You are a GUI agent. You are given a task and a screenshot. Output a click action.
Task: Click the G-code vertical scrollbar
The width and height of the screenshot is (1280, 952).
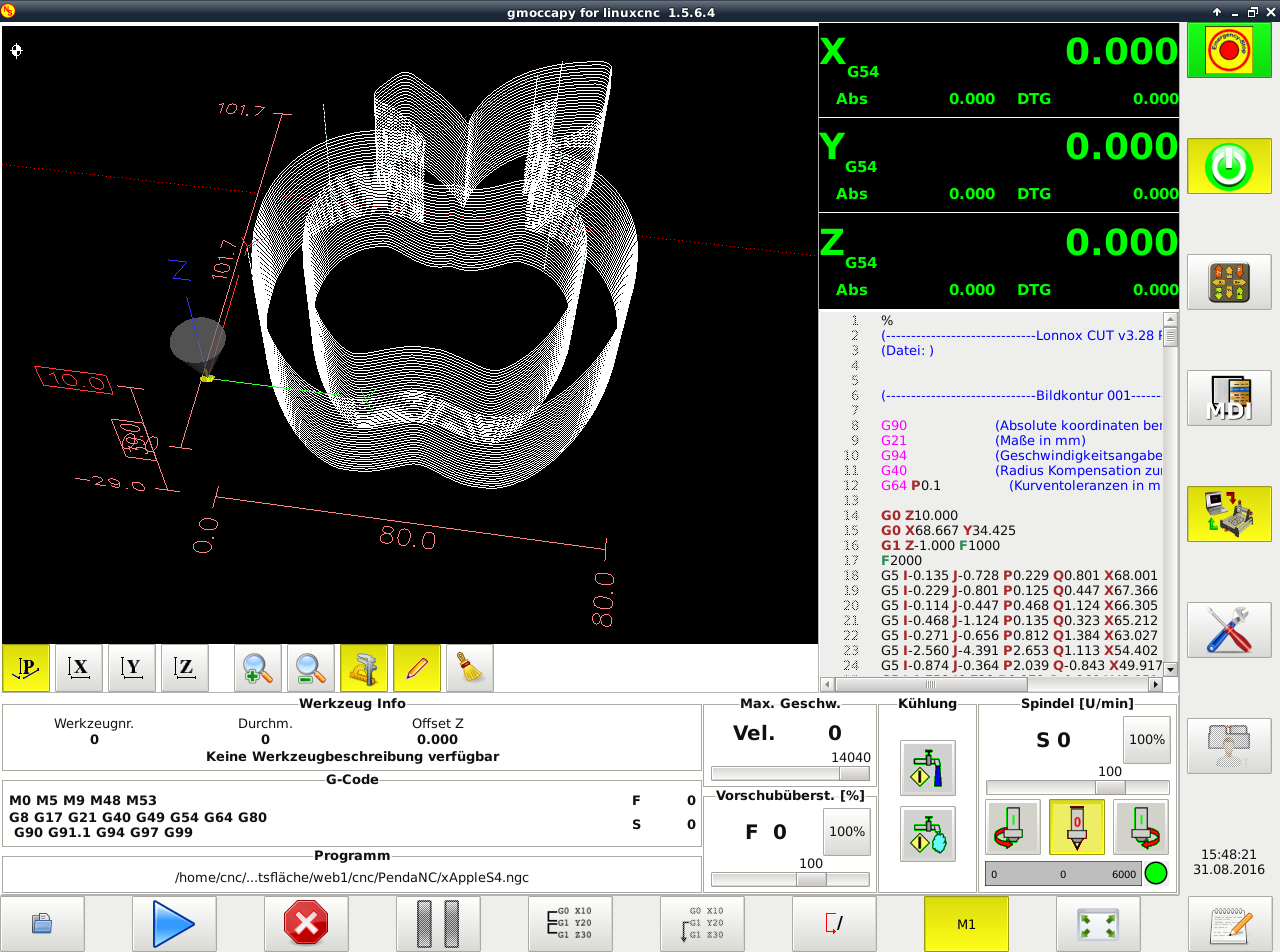(1170, 495)
